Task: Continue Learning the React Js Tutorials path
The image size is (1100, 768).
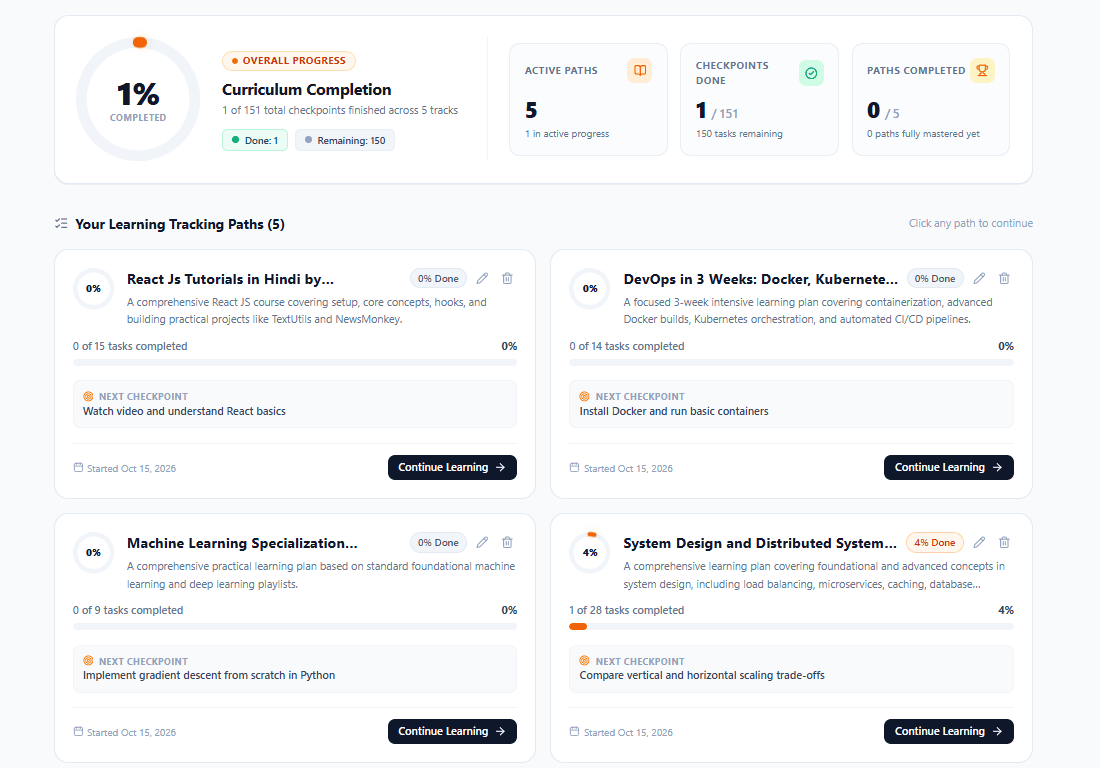Action: [x=452, y=467]
